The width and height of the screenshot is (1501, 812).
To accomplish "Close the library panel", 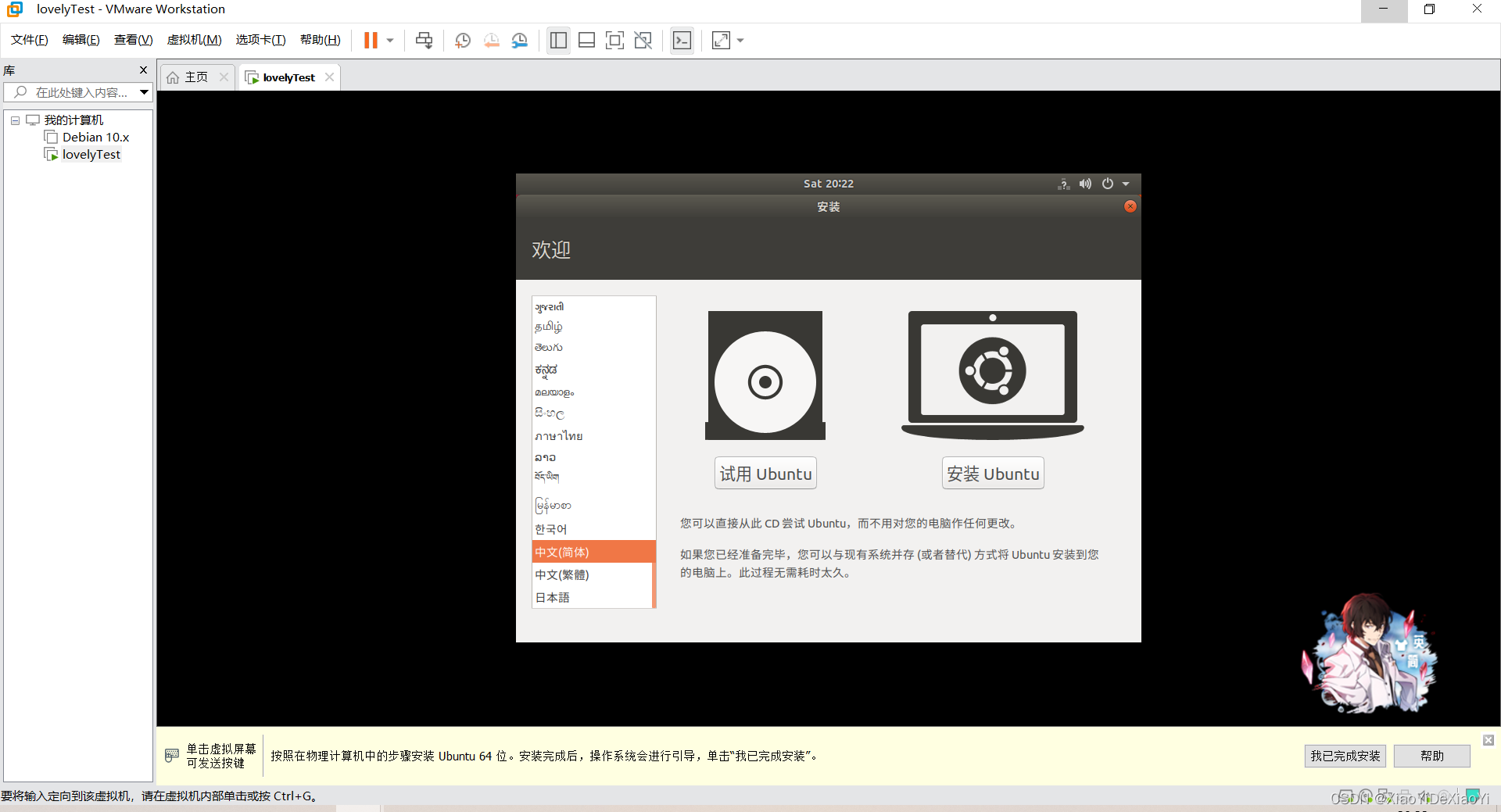I will 143,70.
